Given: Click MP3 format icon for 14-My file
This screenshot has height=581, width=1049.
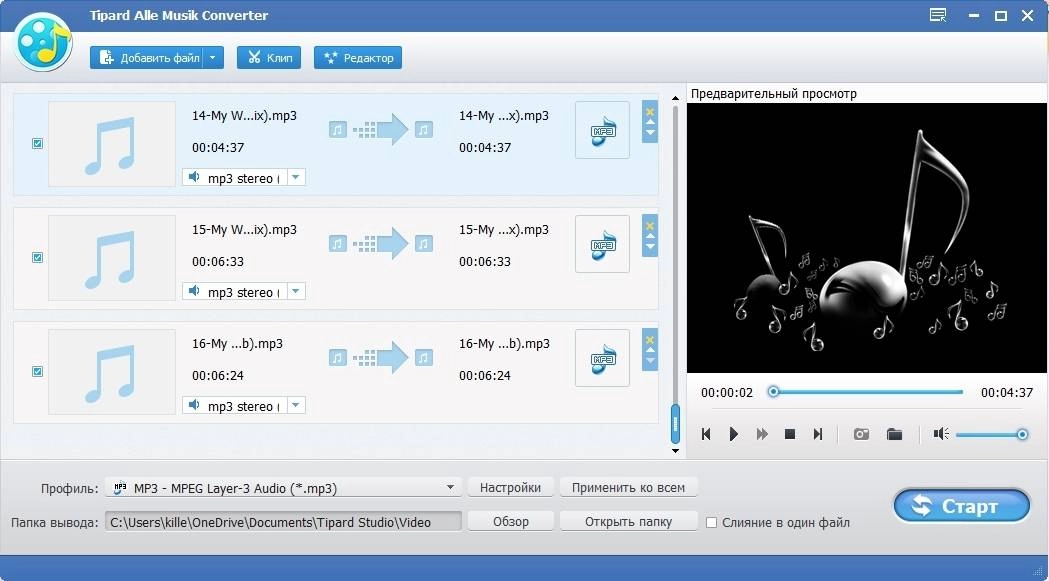Looking at the screenshot, I should 602,130.
